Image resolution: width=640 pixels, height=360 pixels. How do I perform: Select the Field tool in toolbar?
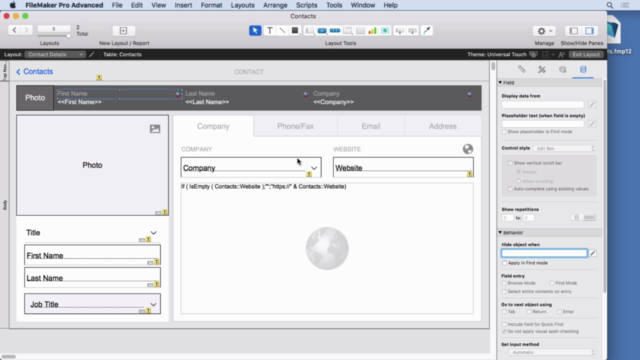[400, 31]
